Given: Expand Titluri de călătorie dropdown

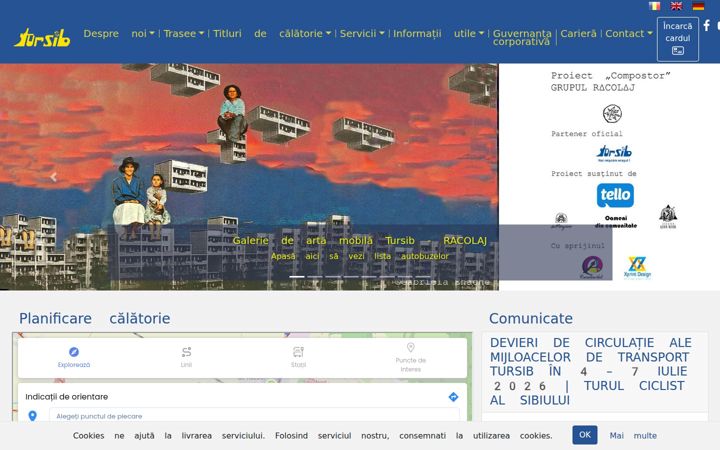Looking at the screenshot, I should 272,34.
